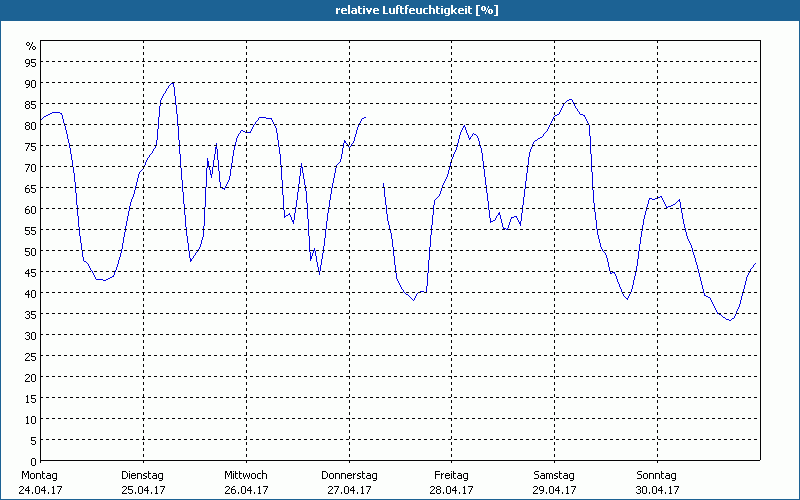The width and height of the screenshot is (800, 500).
Task: Select the 0 y-axis label
Action: click(34, 462)
